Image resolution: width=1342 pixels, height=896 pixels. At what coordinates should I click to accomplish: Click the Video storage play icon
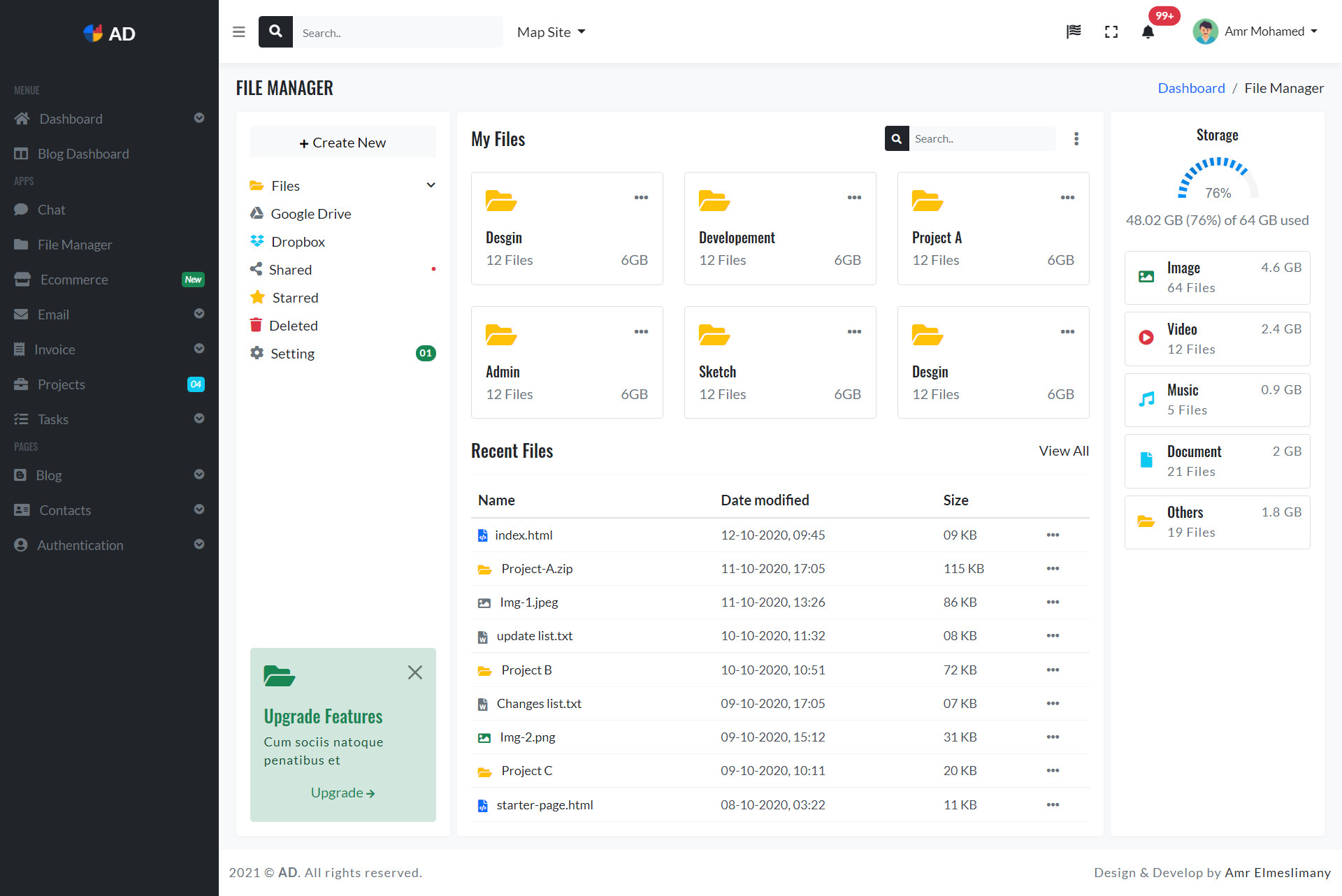point(1146,338)
